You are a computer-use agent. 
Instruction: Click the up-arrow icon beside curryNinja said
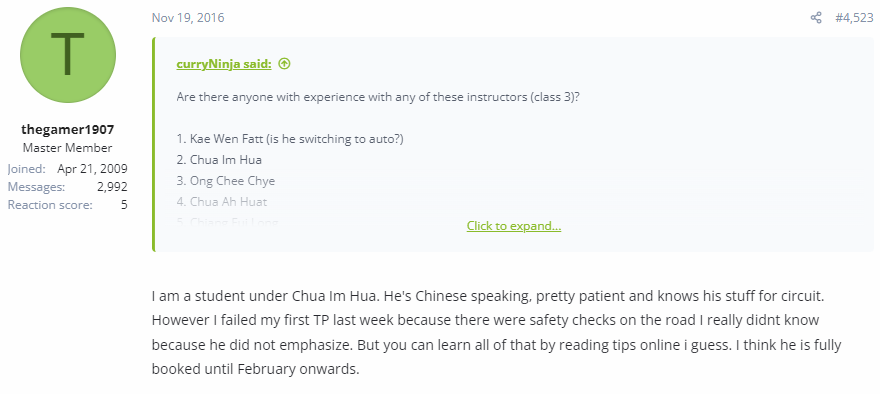click(x=285, y=64)
